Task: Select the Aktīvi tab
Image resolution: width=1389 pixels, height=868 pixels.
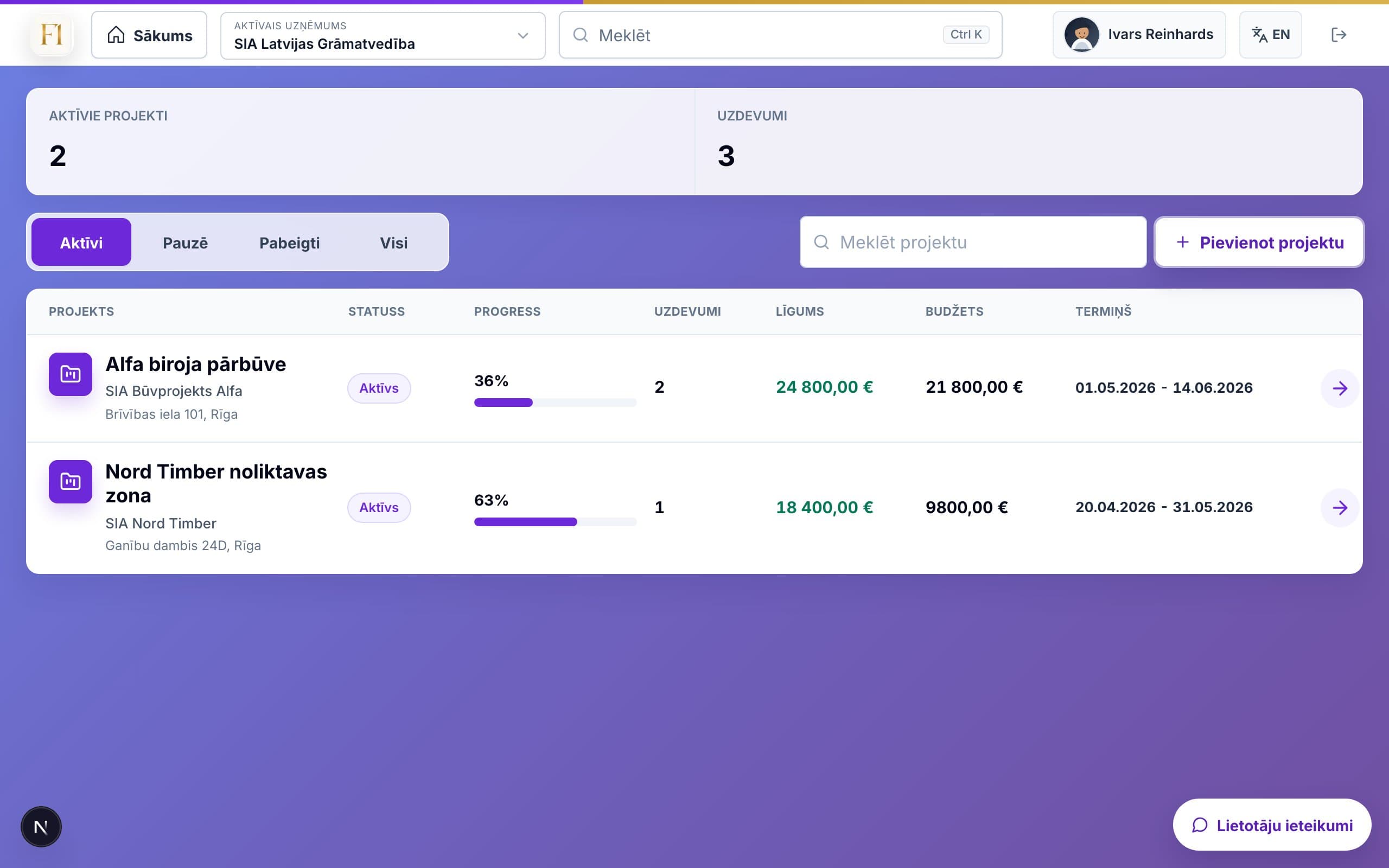Action: (81, 242)
